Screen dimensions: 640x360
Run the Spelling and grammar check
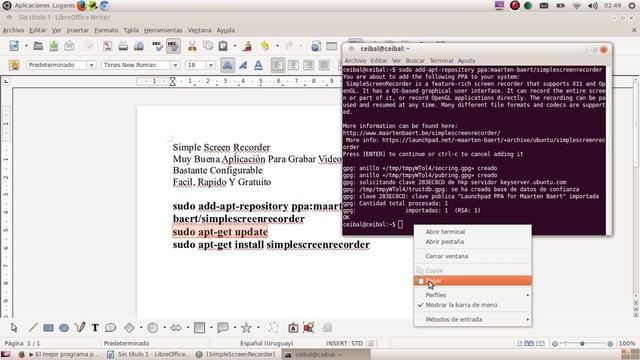point(157,46)
